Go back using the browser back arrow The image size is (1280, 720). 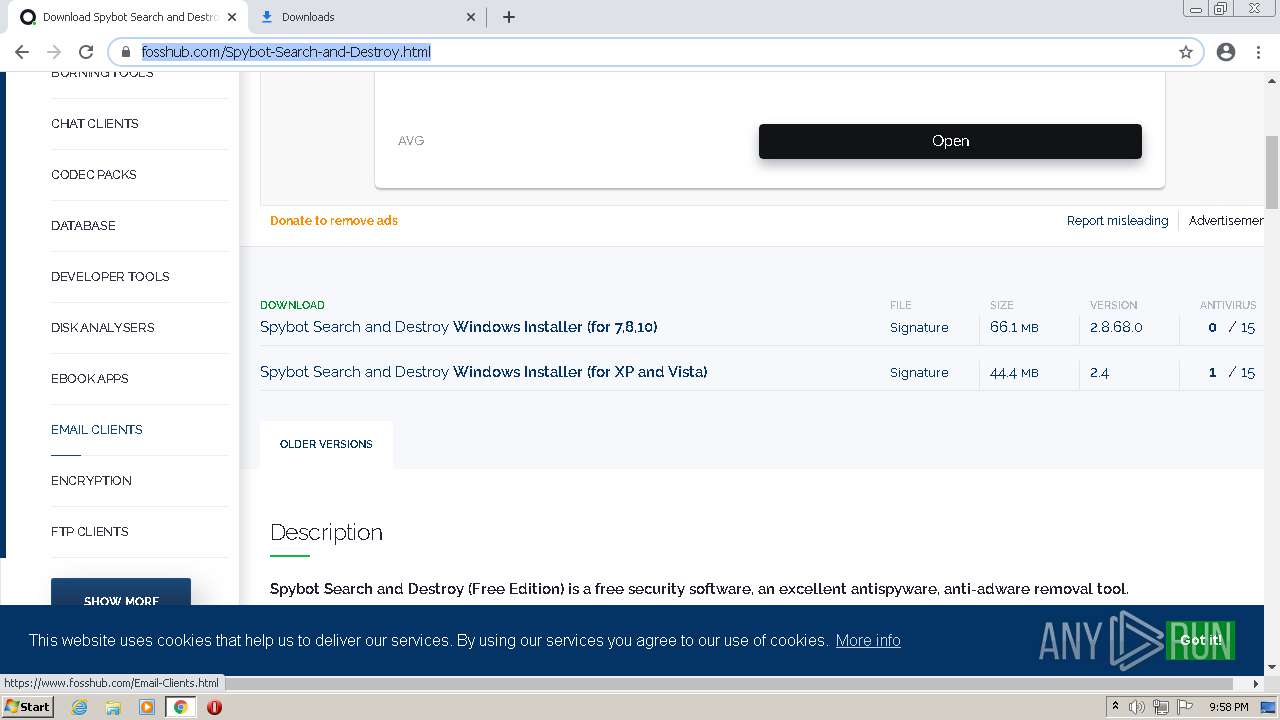pos(22,52)
